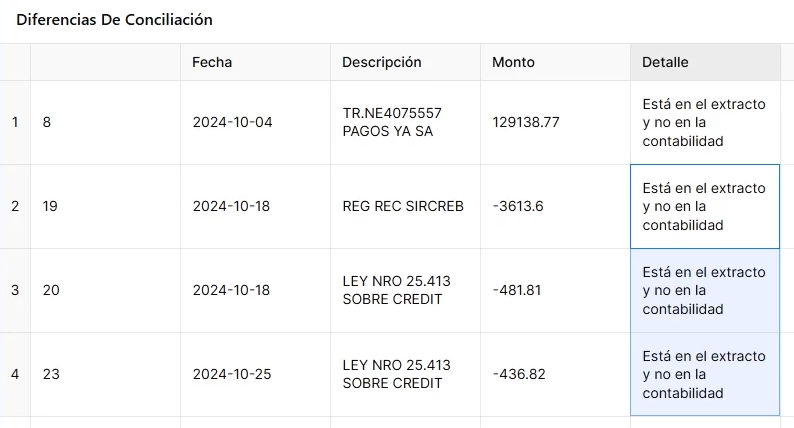Viewport: 794px width, 428px height.
Task: Select the Detalle cell in row 4
Action: coord(705,374)
